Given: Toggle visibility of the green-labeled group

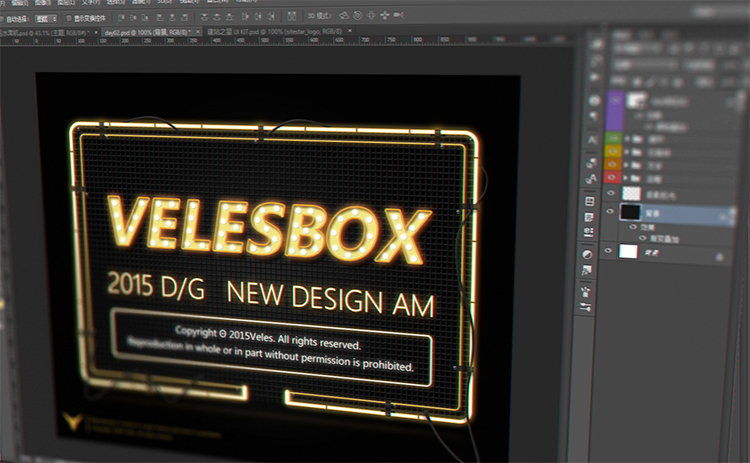Looking at the screenshot, I should (614, 138).
